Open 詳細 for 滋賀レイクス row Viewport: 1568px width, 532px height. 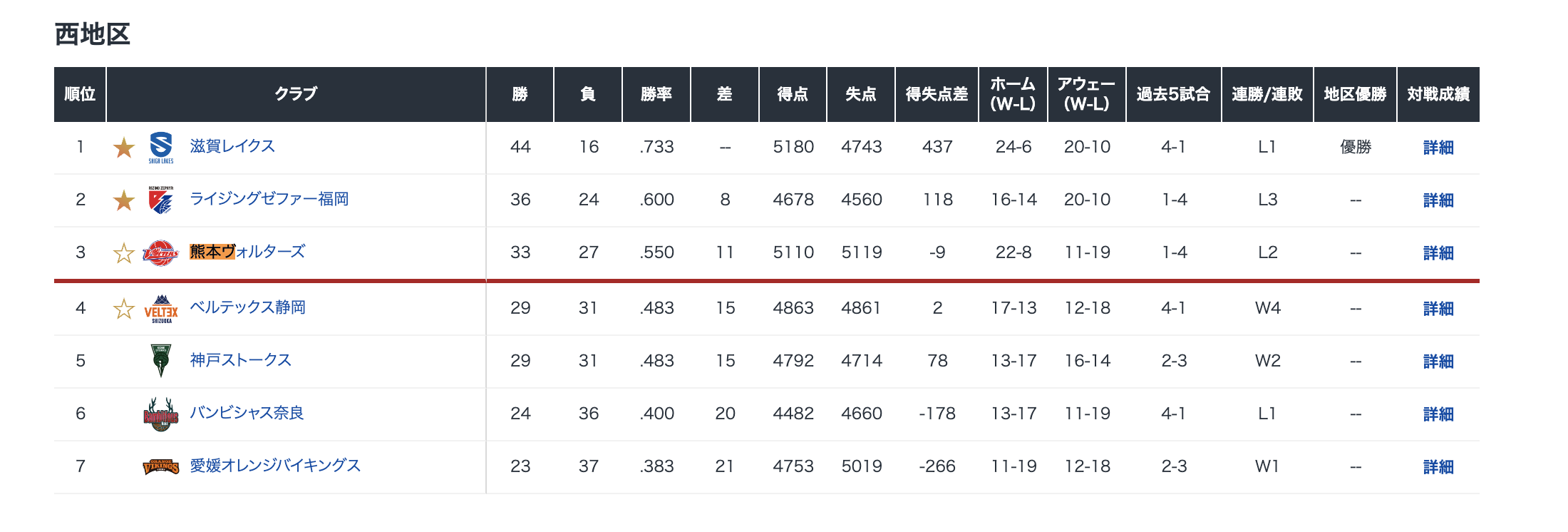click(1438, 148)
